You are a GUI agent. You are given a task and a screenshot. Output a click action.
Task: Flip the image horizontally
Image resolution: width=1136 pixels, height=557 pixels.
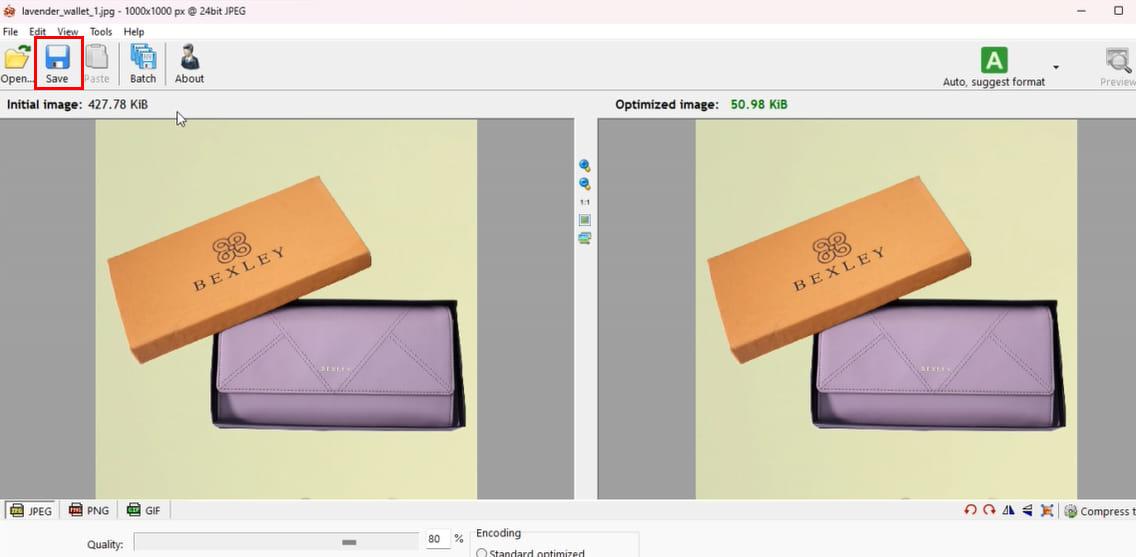(1008, 511)
